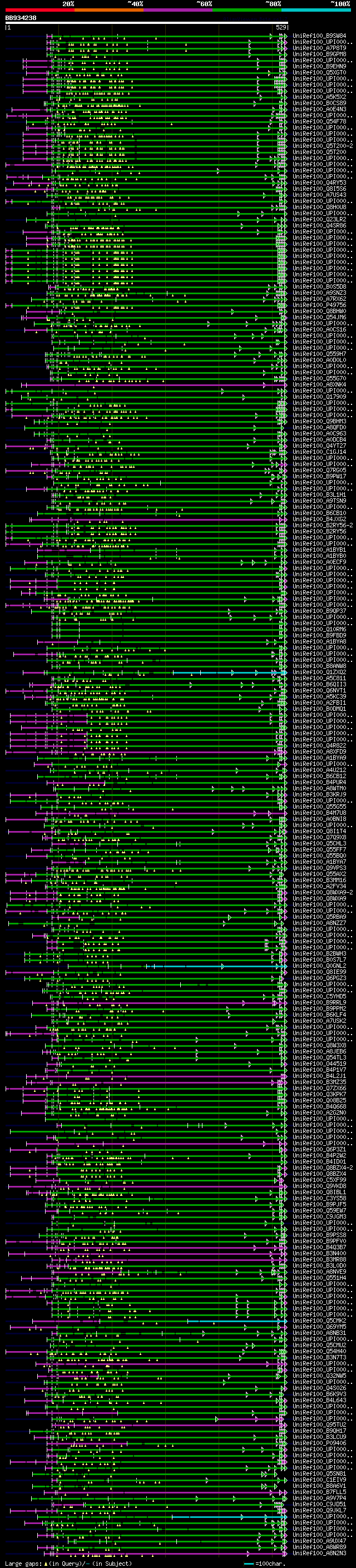Select subject label UniRef100_Q5T200-2
This screenshot has width=356, height=1568.
(x=323, y=146)
